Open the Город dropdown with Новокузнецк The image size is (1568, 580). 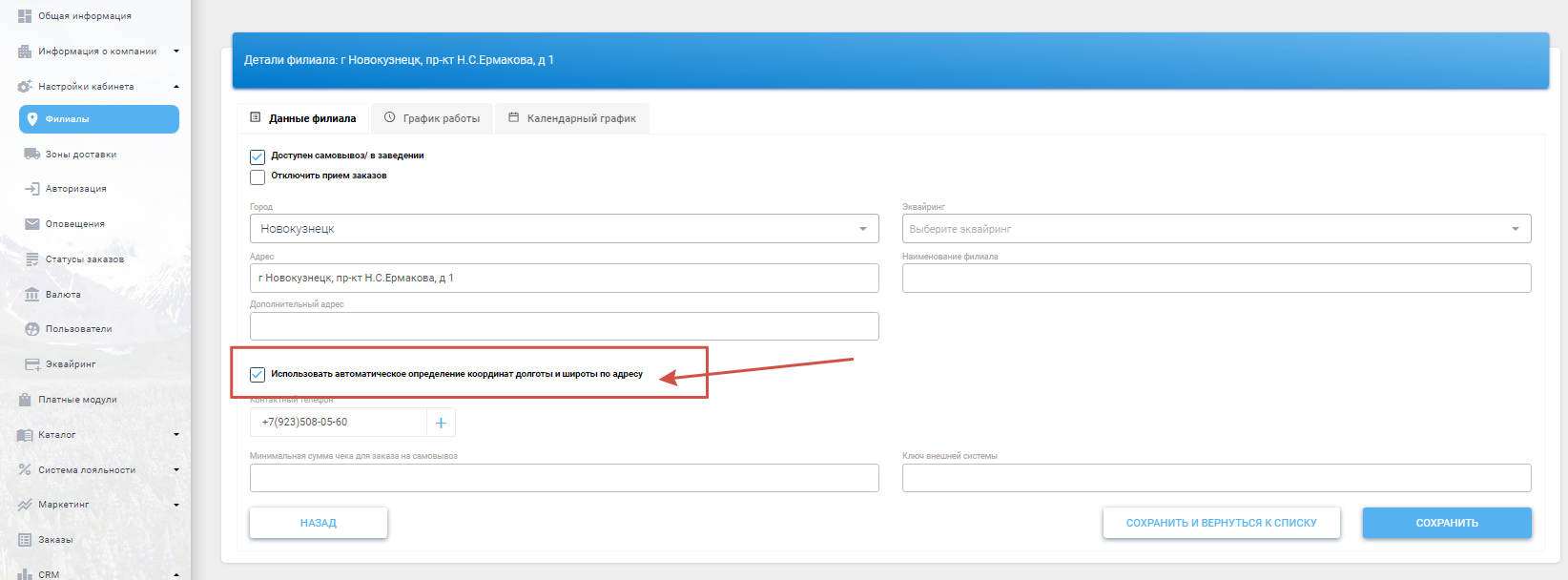click(x=564, y=229)
